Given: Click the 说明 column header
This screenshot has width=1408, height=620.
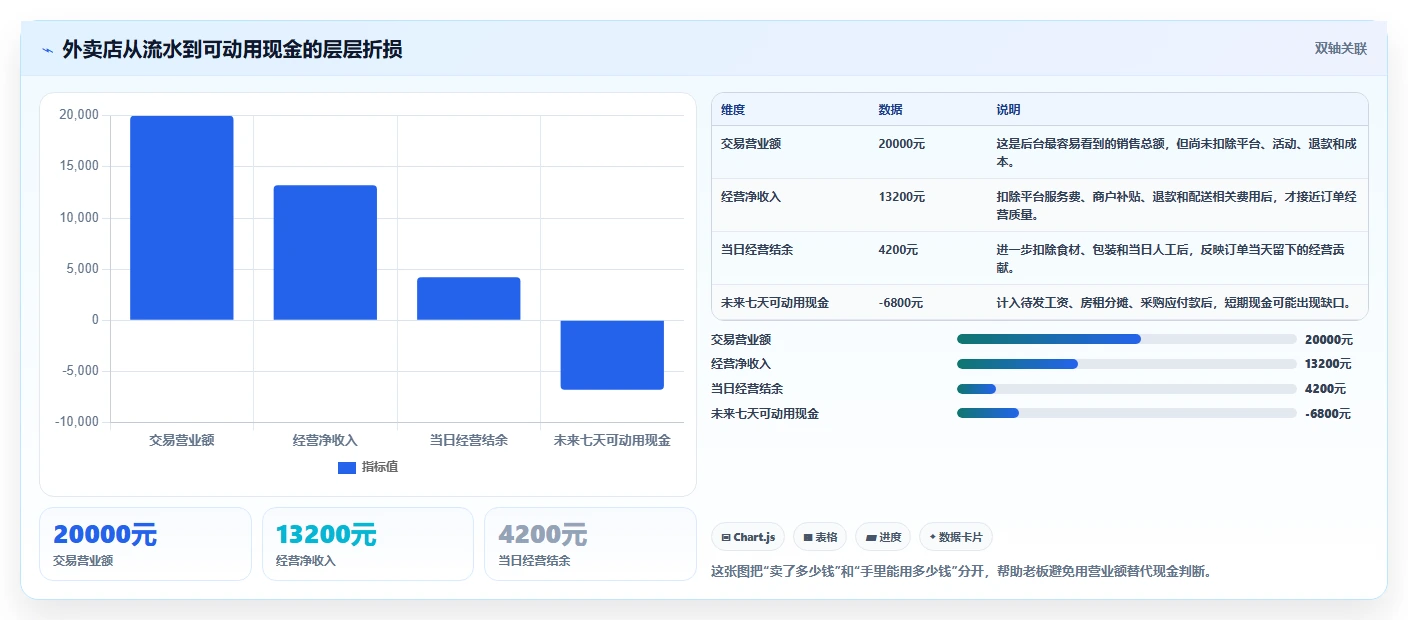Looking at the screenshot, I should (1008, 110).
